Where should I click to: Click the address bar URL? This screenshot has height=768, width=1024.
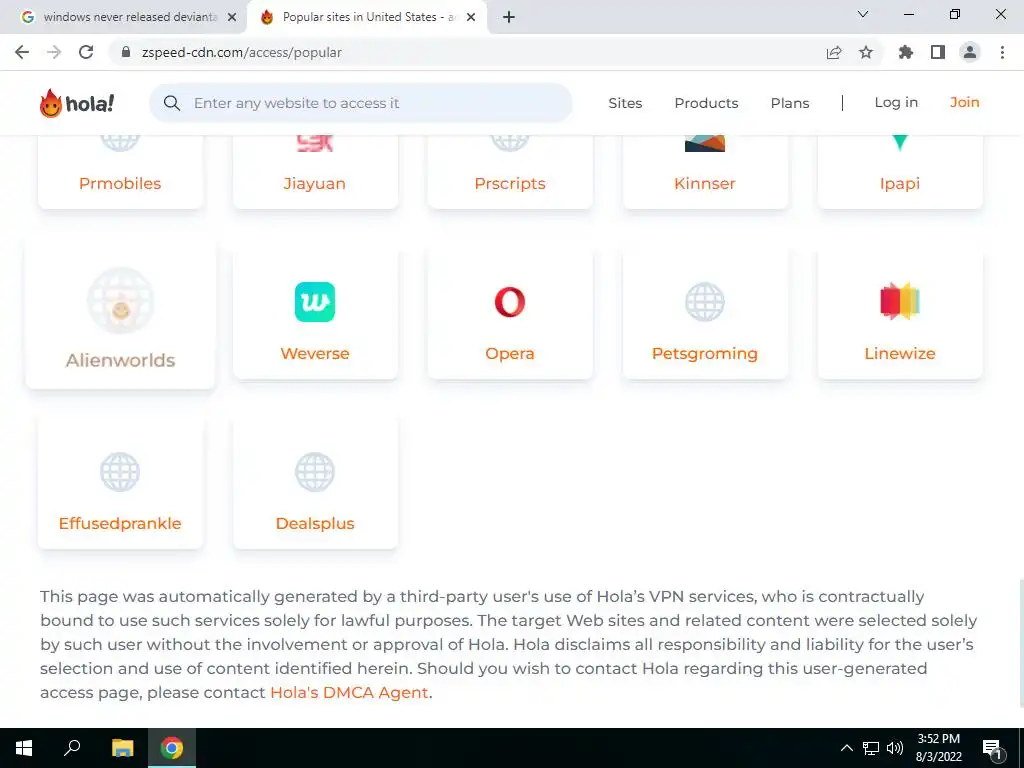point(242,52)
